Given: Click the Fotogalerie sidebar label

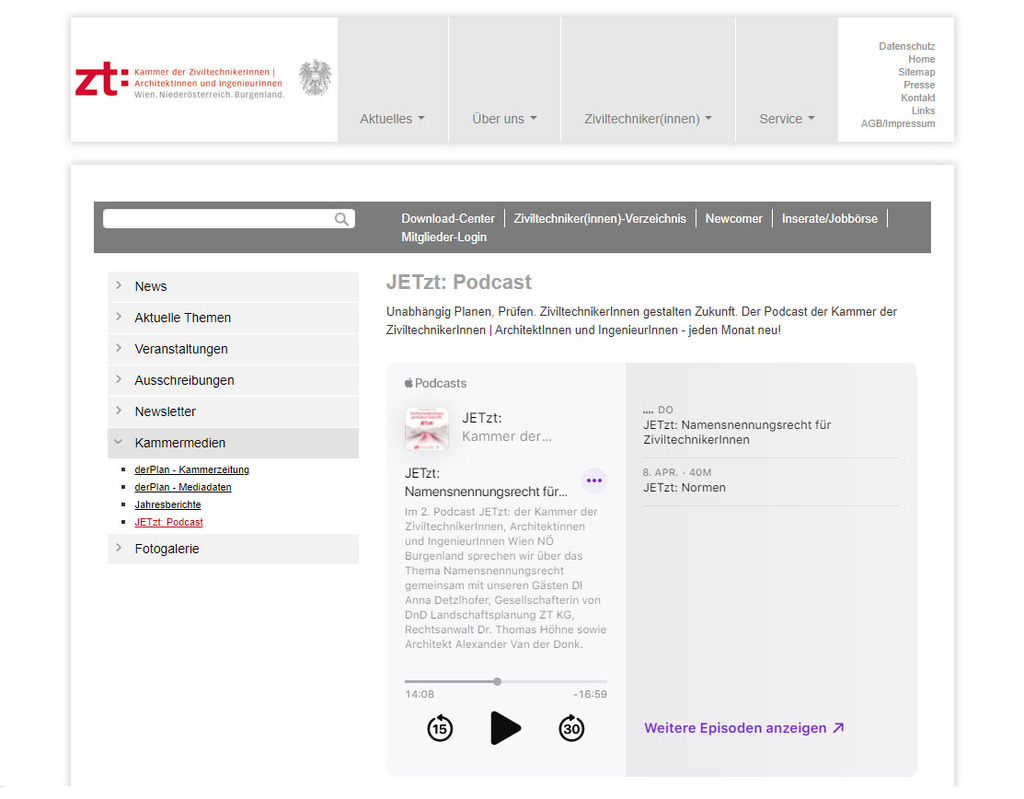Looking at the screenshot, I should [167, 549].
